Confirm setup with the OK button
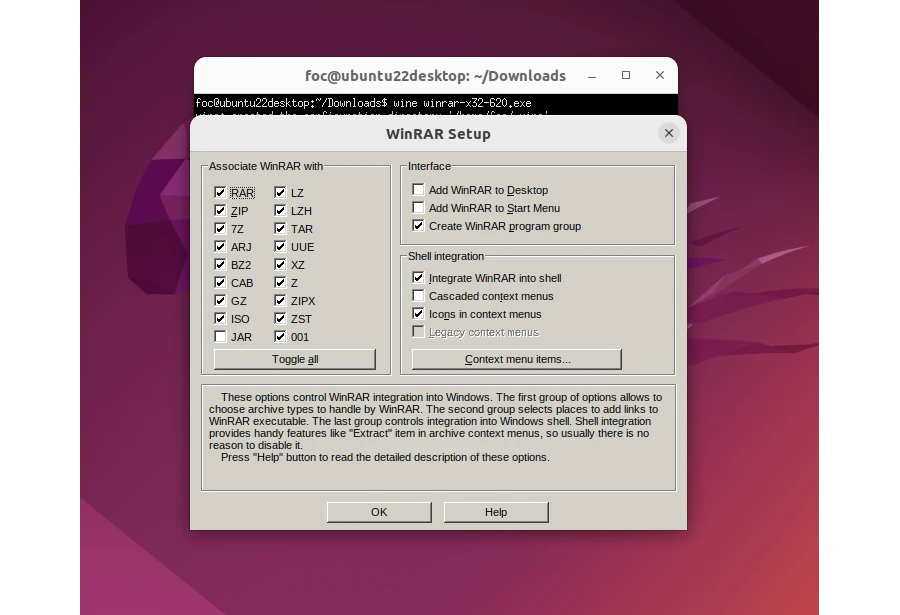Screen dimensions: 900x615 pyautogui.click(x=378, y=512)
